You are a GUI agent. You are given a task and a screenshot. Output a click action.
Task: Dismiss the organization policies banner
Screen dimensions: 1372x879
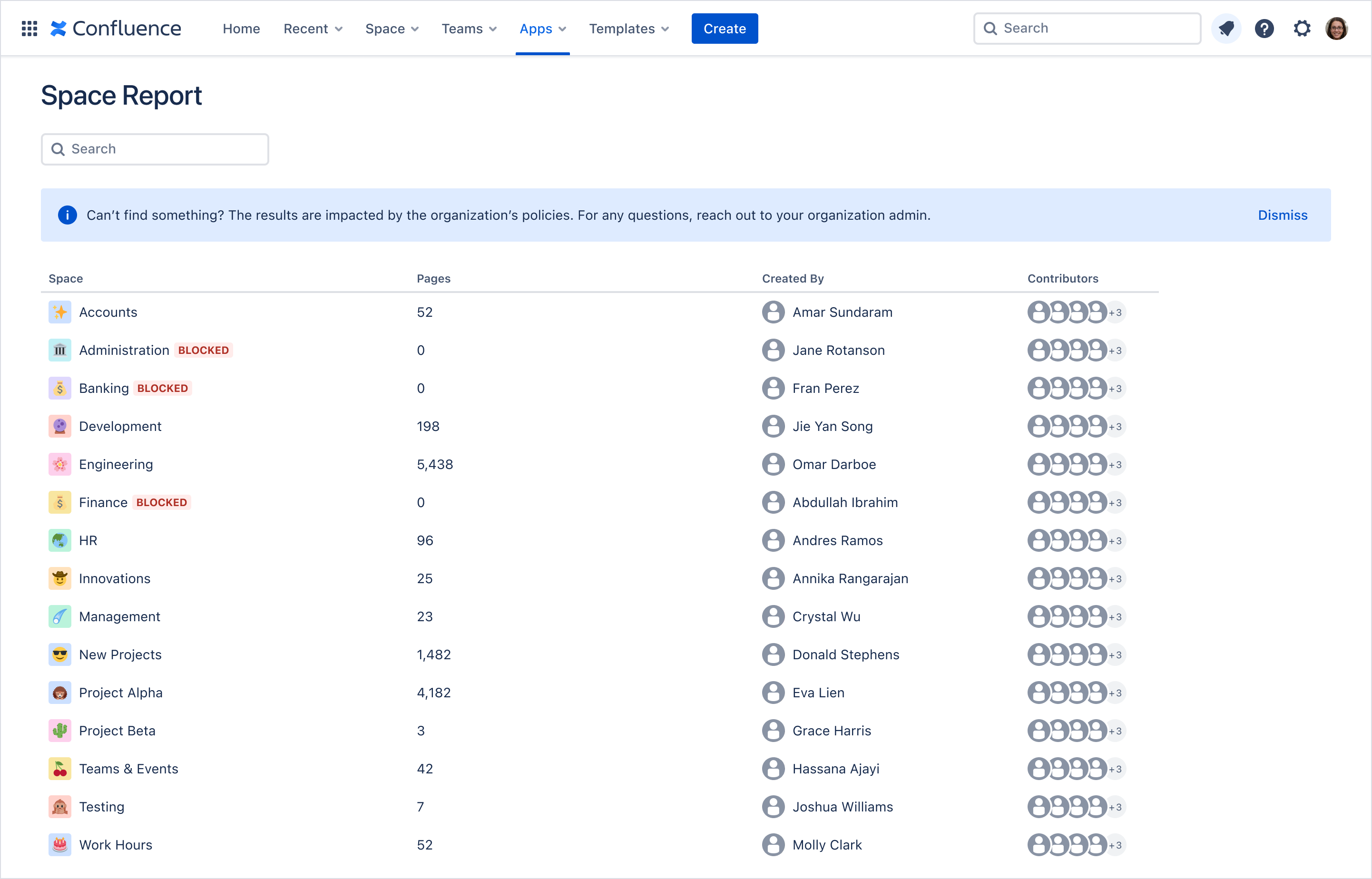click(x=1283, y=215)
